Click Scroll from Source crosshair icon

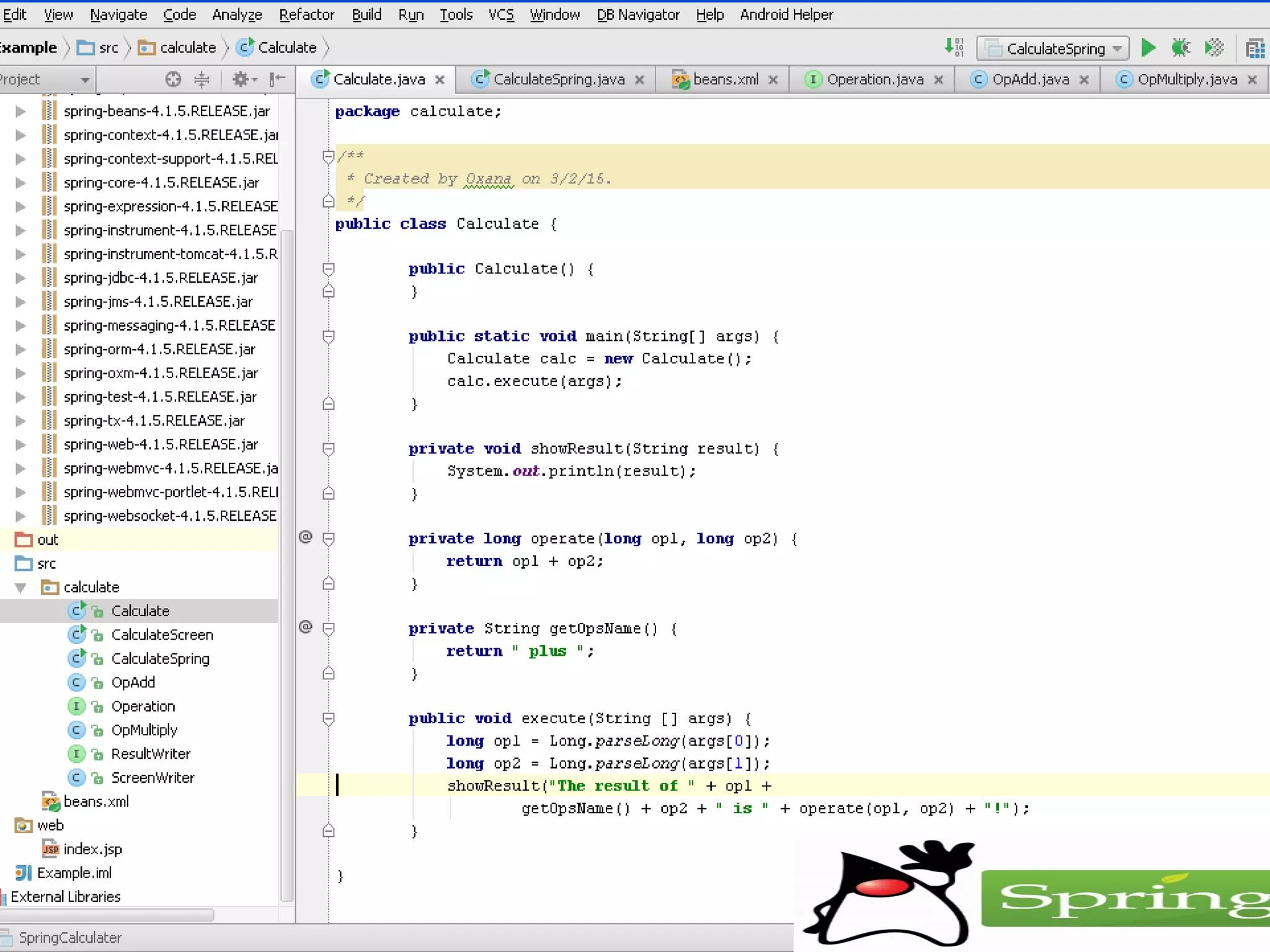click(x=173, y=79)
